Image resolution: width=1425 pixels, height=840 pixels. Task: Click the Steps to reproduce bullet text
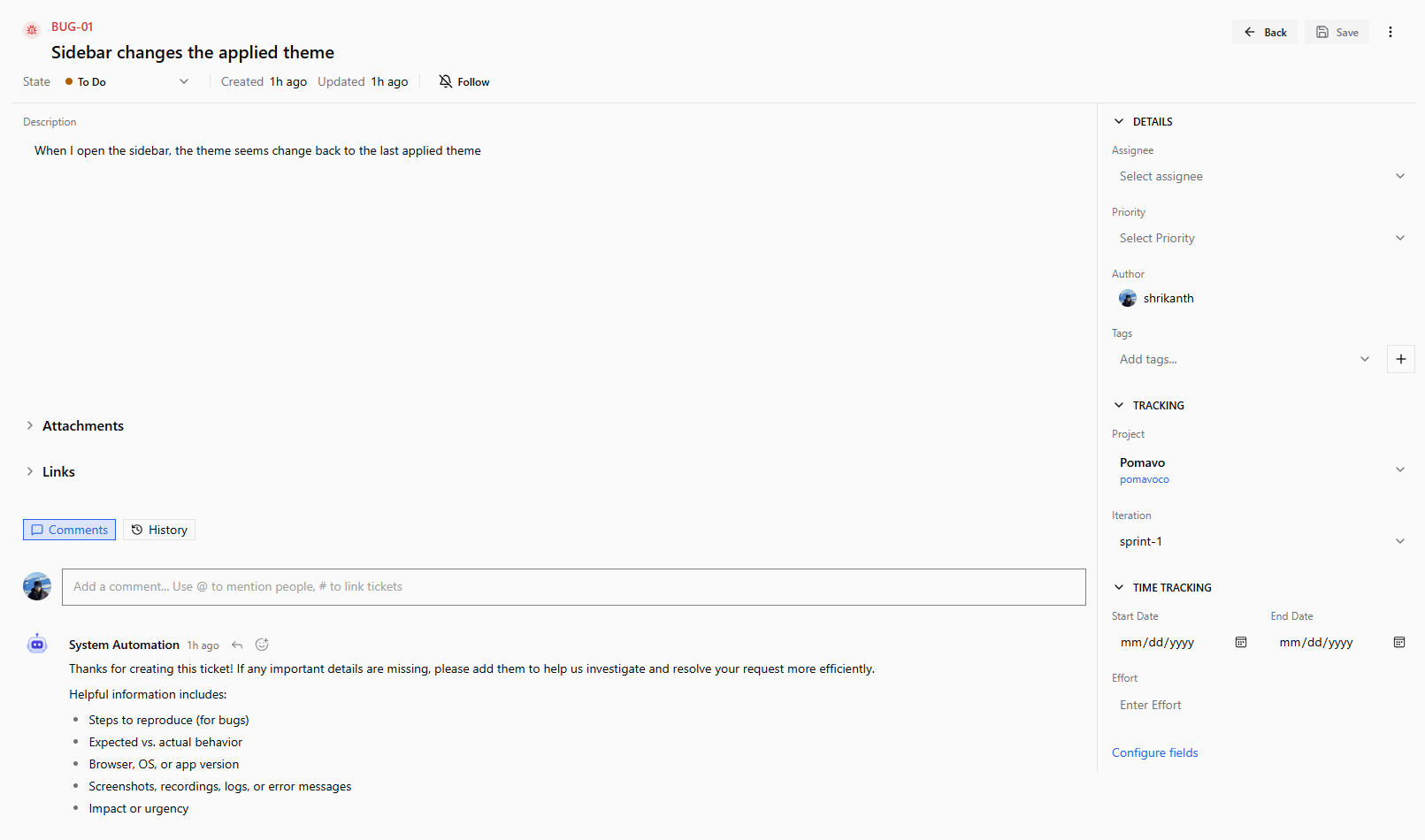pos(169,720)
